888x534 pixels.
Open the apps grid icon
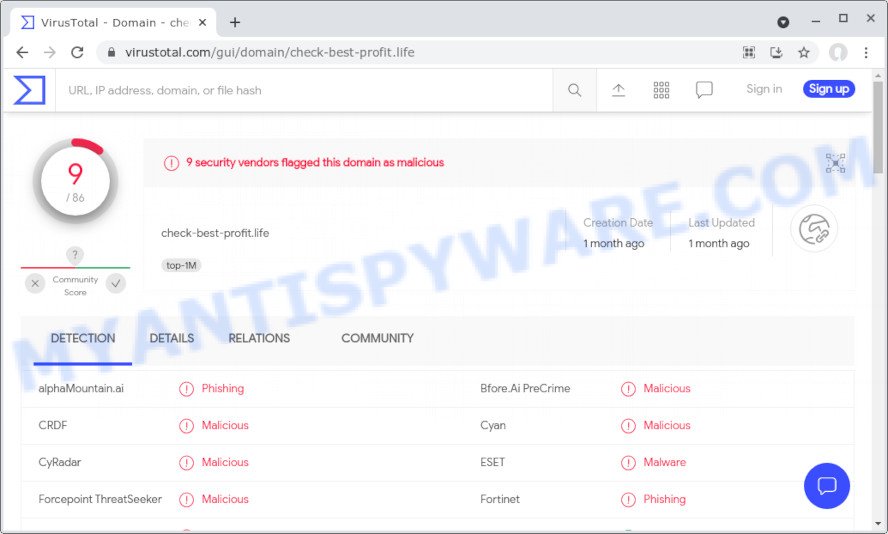point(661,90)
